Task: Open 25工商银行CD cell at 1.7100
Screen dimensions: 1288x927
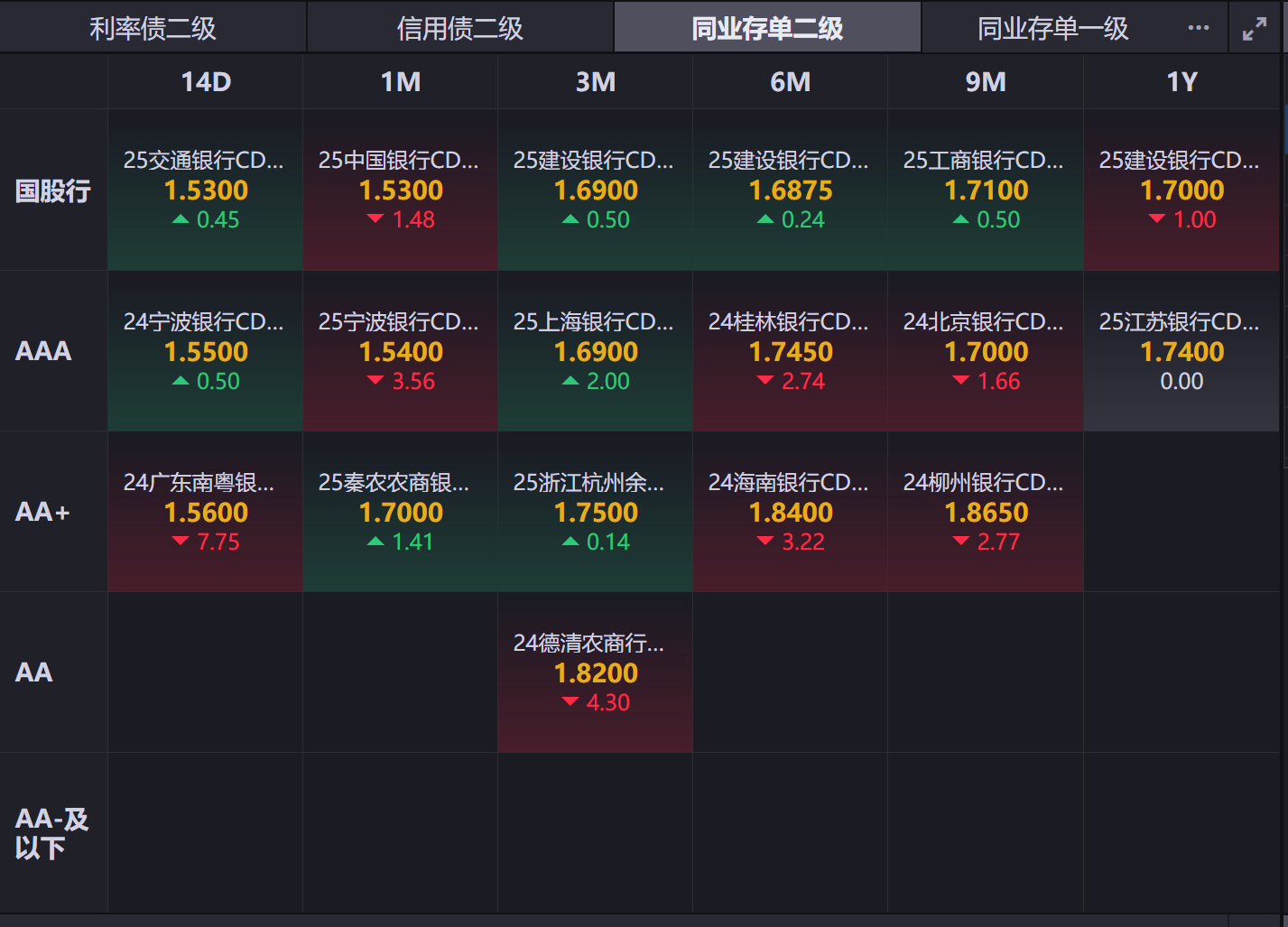Action: pyautogui.click(x=986, y=190)
